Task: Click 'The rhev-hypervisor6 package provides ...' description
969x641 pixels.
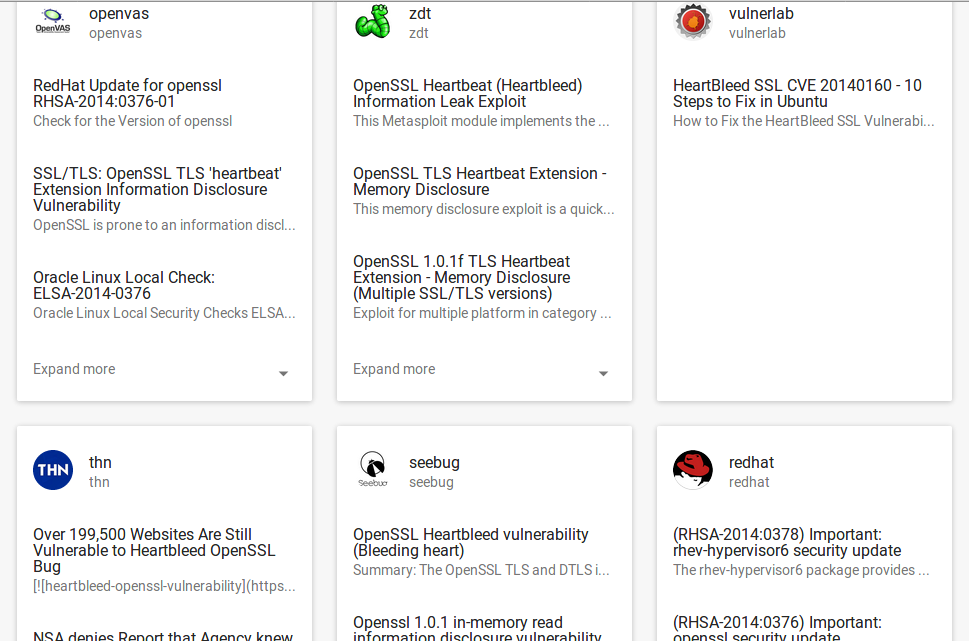Action: tap(801, 570)
